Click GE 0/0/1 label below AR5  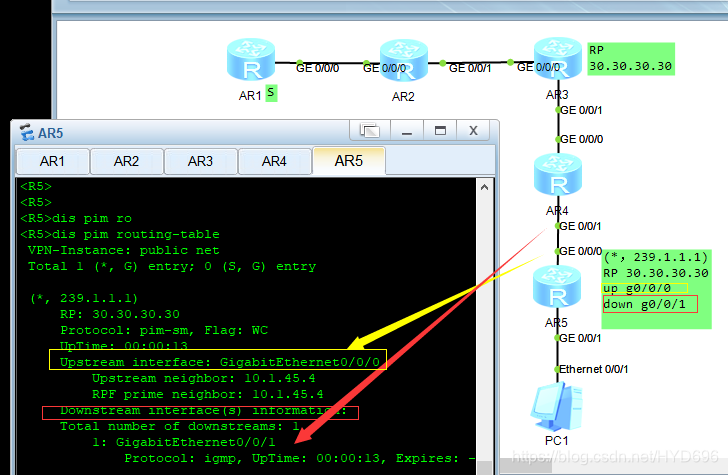[580, 338]
